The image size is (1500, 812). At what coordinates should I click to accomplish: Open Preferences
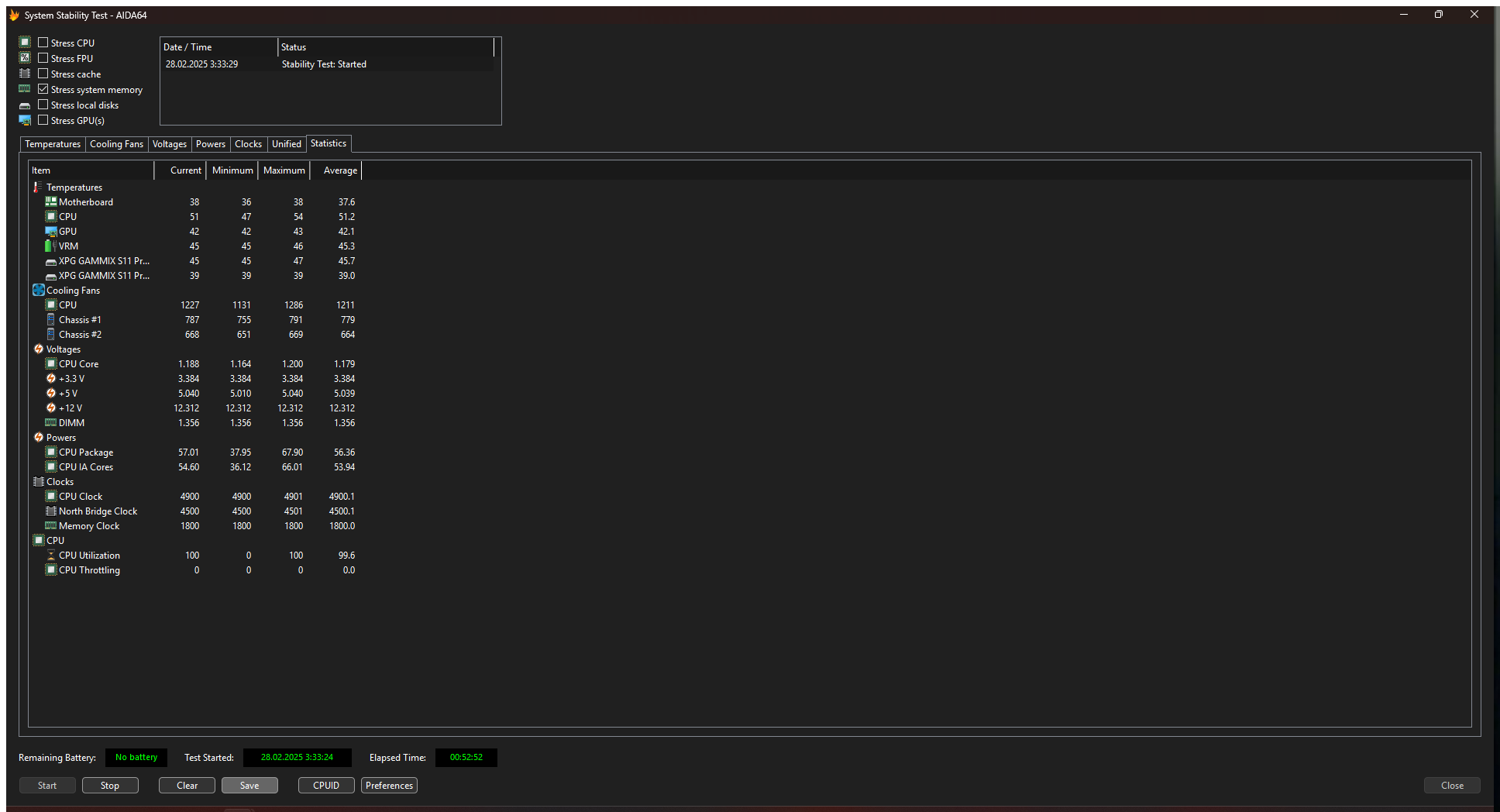point(389,786)
